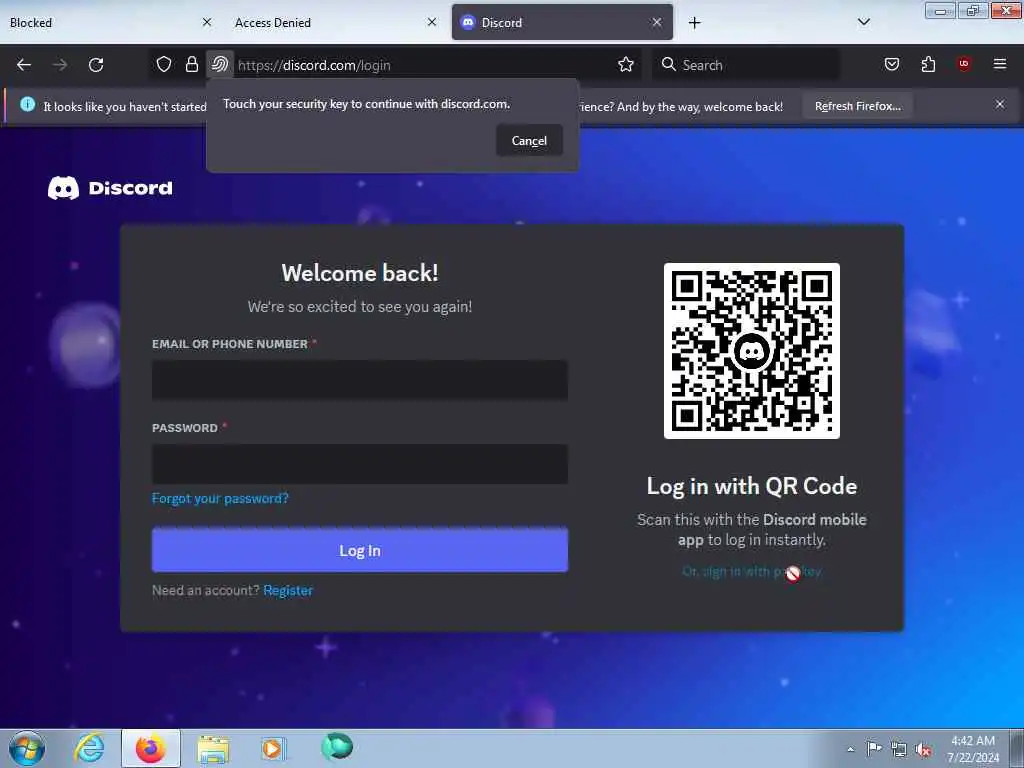Bookmark this page with the star
Viewport: 1024px width, 768px height.
[x=626, y=65]
